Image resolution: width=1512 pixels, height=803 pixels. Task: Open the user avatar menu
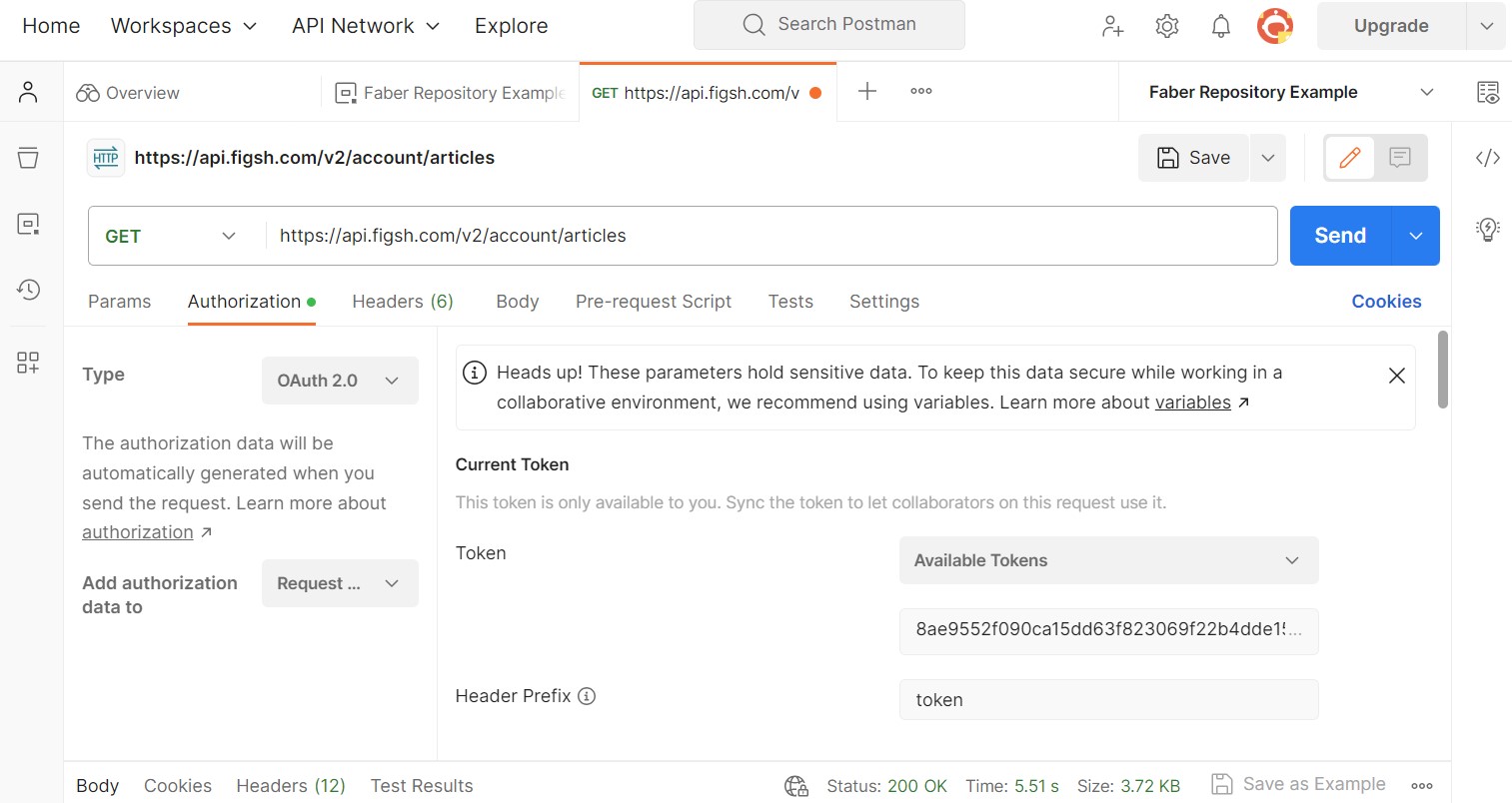pyautogui.click(x=1275, y=26)
